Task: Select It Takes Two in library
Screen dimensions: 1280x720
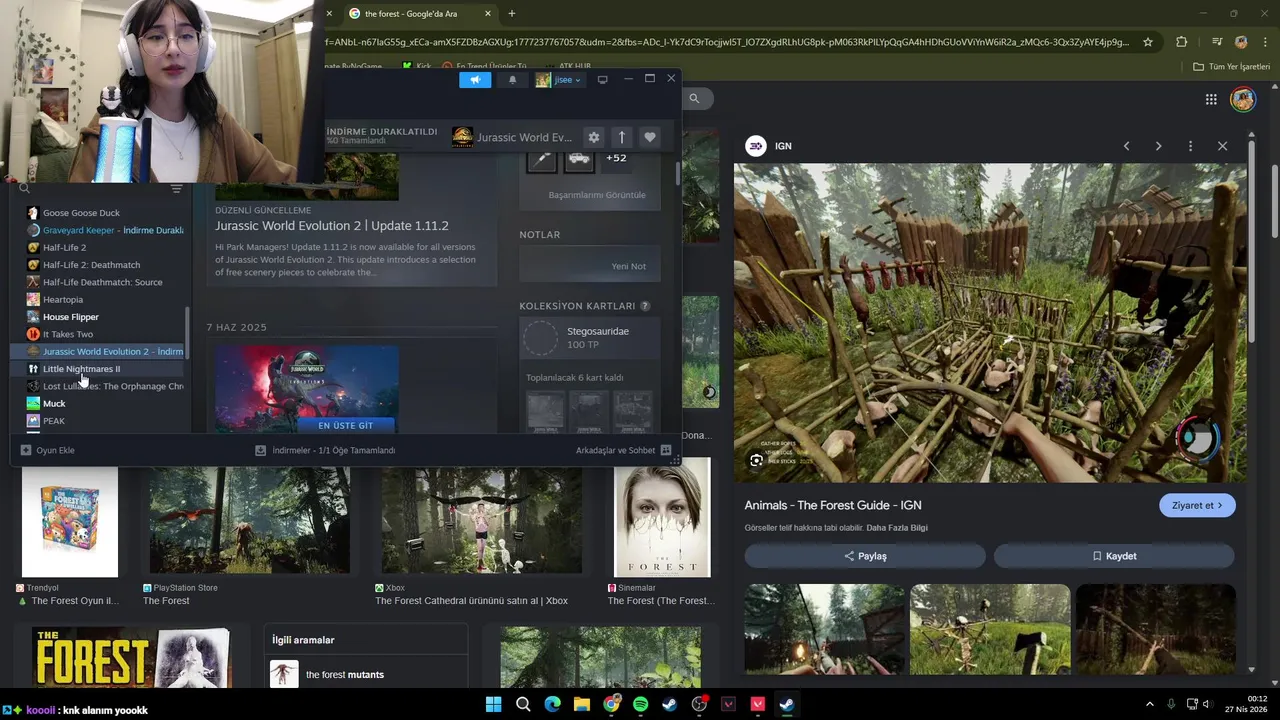Action: click(x=97, y=334)
